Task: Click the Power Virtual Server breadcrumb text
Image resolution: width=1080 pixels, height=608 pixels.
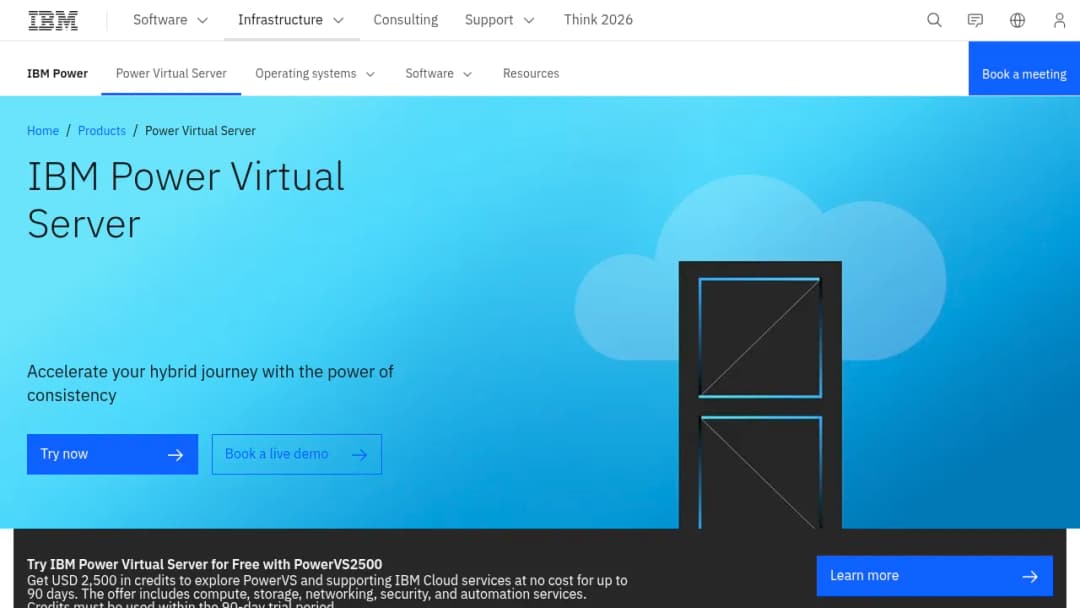Action: 200,131
